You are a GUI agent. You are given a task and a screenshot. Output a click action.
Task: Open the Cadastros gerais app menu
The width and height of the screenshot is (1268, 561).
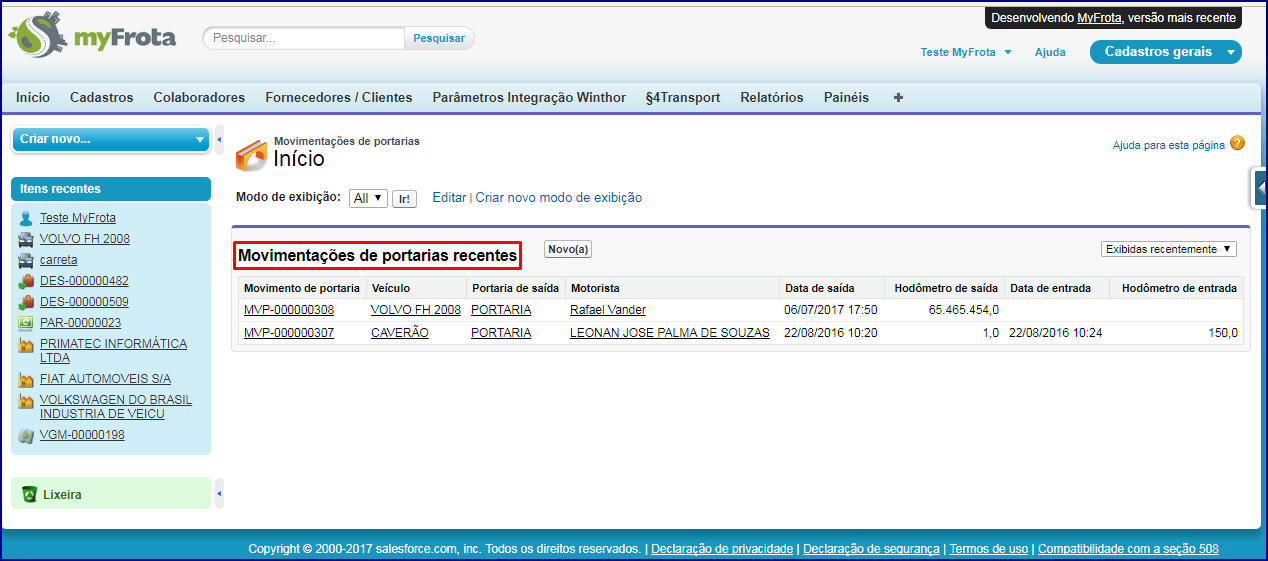tap(1166, 52)
